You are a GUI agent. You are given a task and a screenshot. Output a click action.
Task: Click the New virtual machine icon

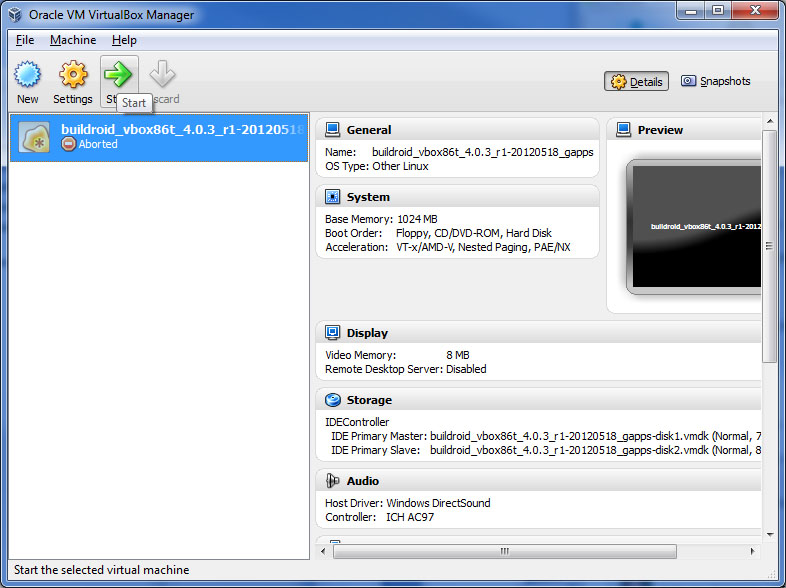click(x=27, y=75)
